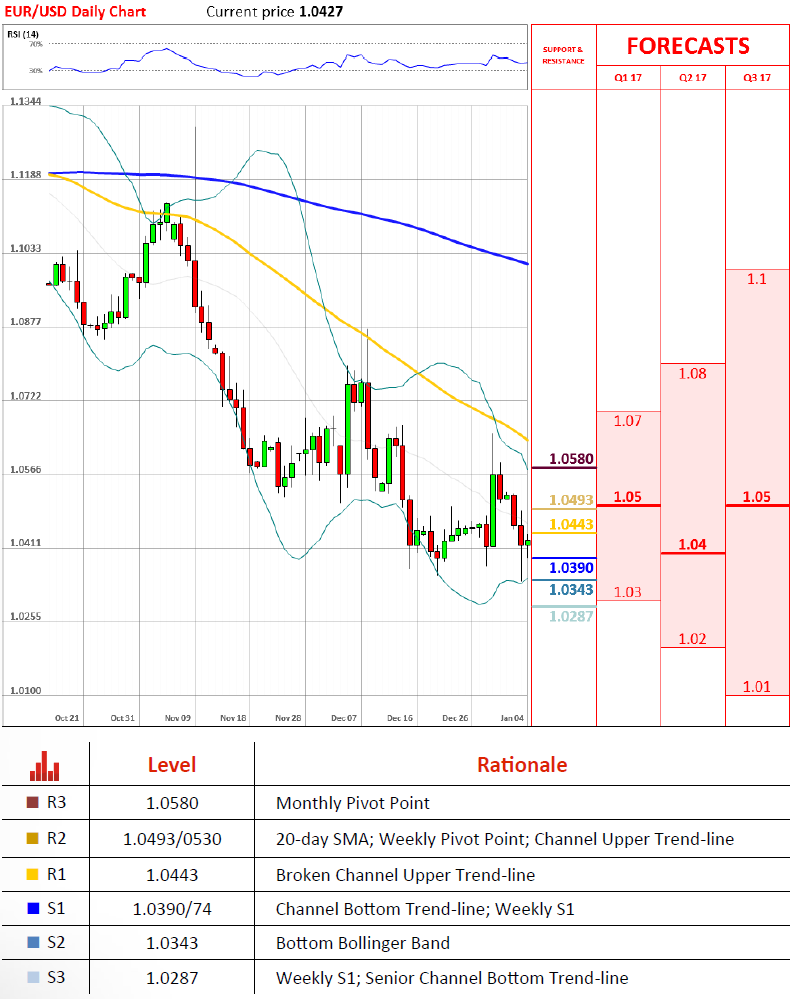Click the 1.0343 support marker beside the chart
The width and height of the screenshot is (795, 999).
pyautogui.click(x=571, y=589)
